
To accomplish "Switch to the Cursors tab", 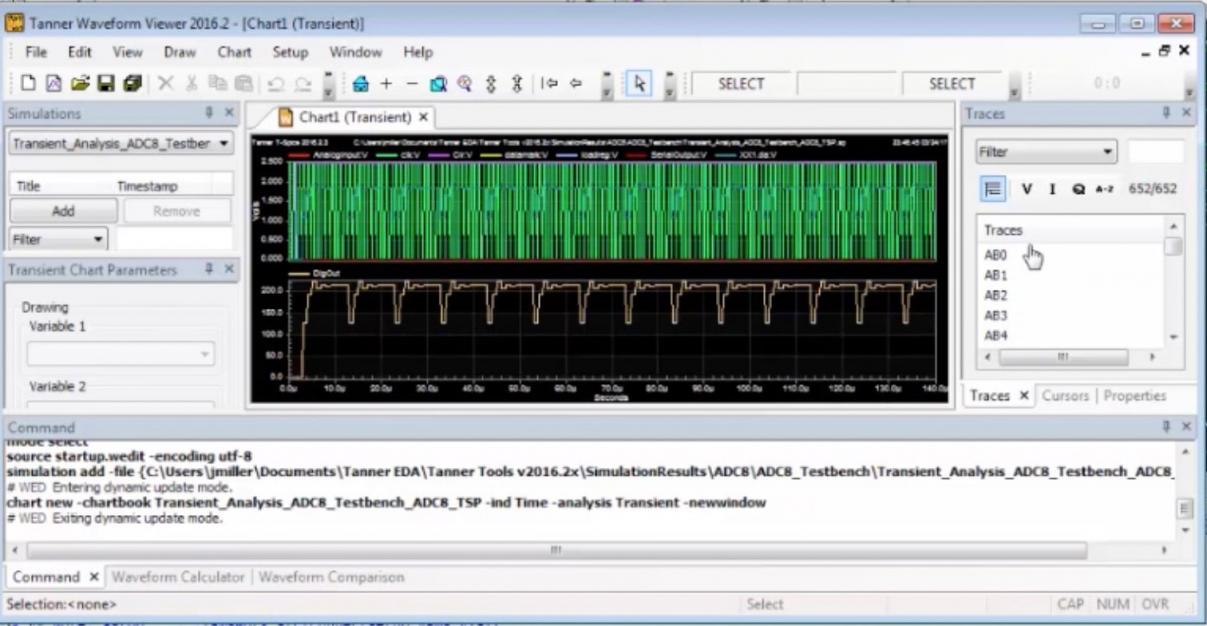I will [1065, 396].
